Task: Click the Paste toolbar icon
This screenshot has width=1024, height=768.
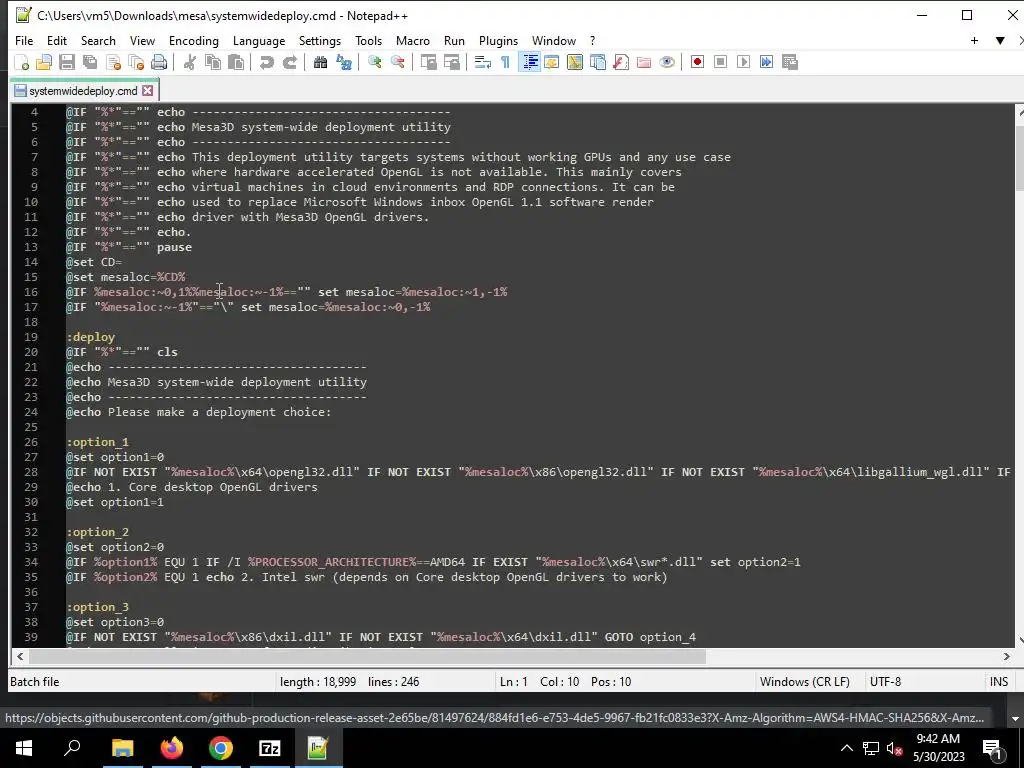Action: (x=236, y=62)
